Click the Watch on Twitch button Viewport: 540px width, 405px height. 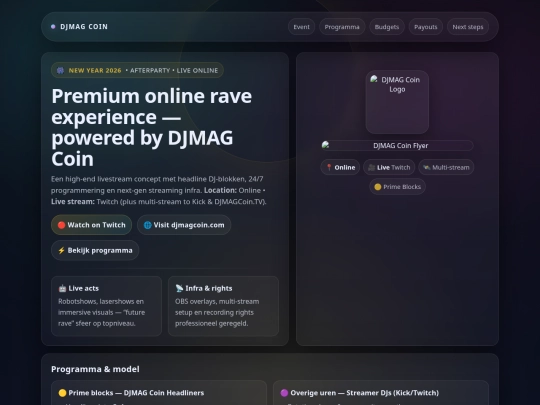click(x=92, y=225)
